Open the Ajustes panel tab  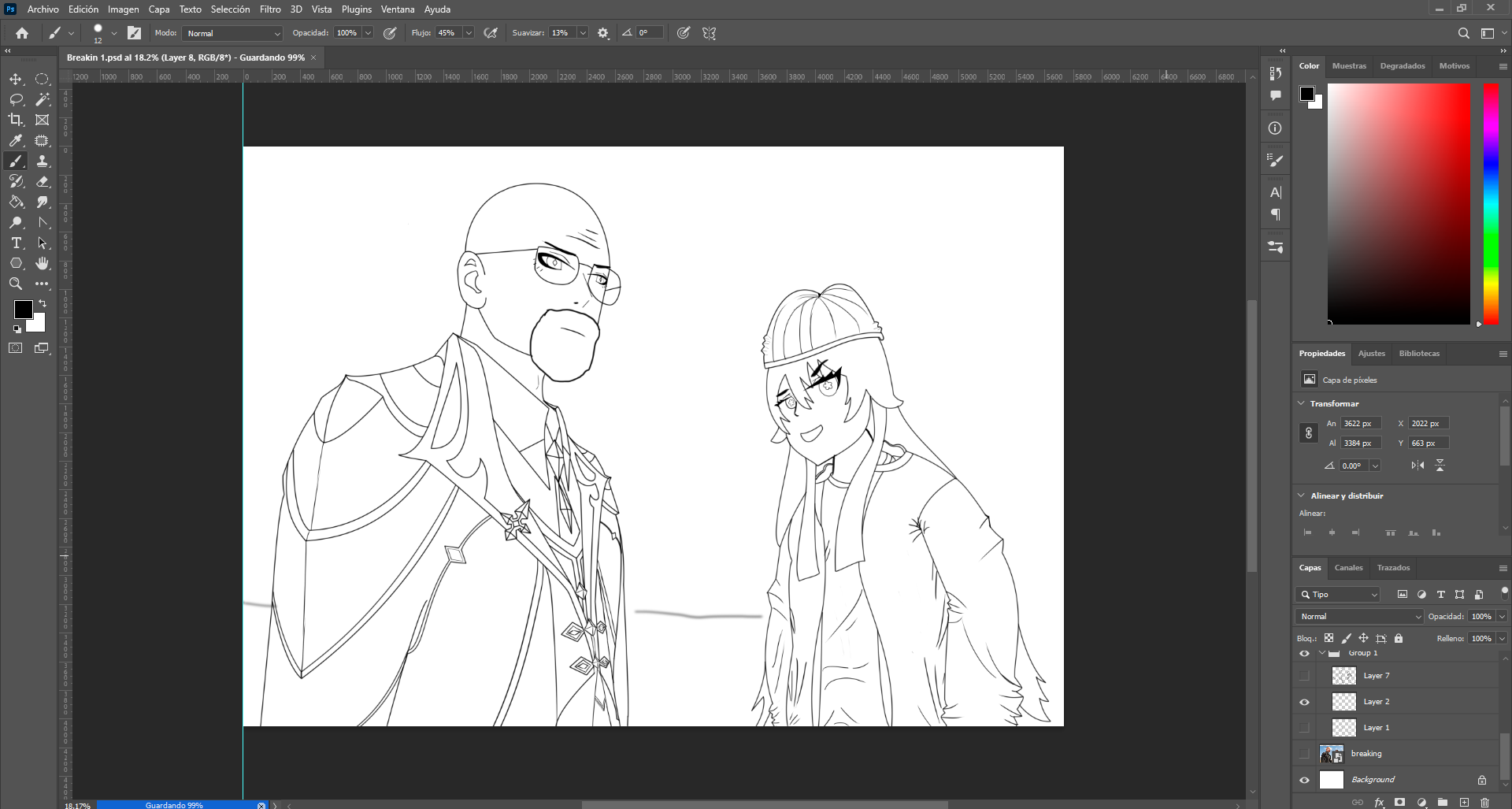click(1371, 354)
